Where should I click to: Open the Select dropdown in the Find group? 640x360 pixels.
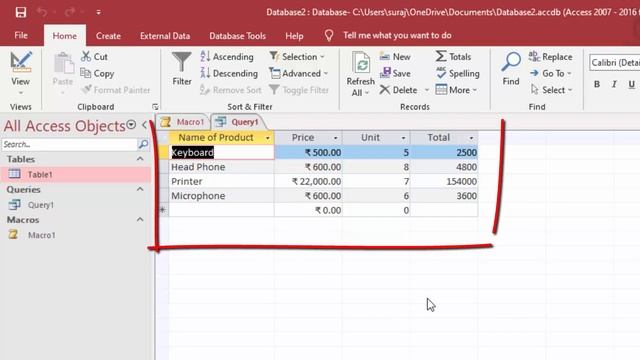[552, 90]
